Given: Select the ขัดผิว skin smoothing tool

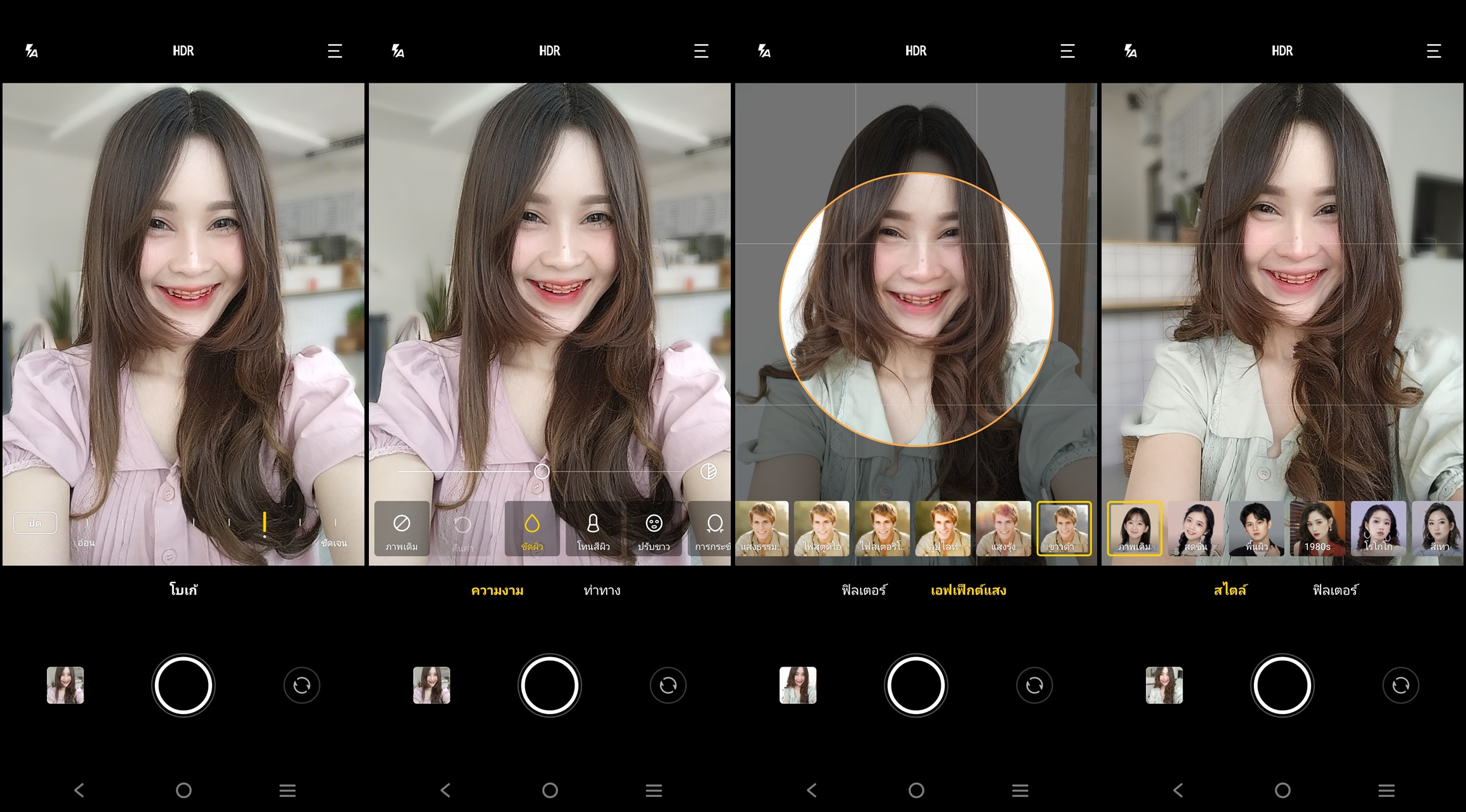Looking at the screenshot, I should pyautogui.click(x=532, y=529).
